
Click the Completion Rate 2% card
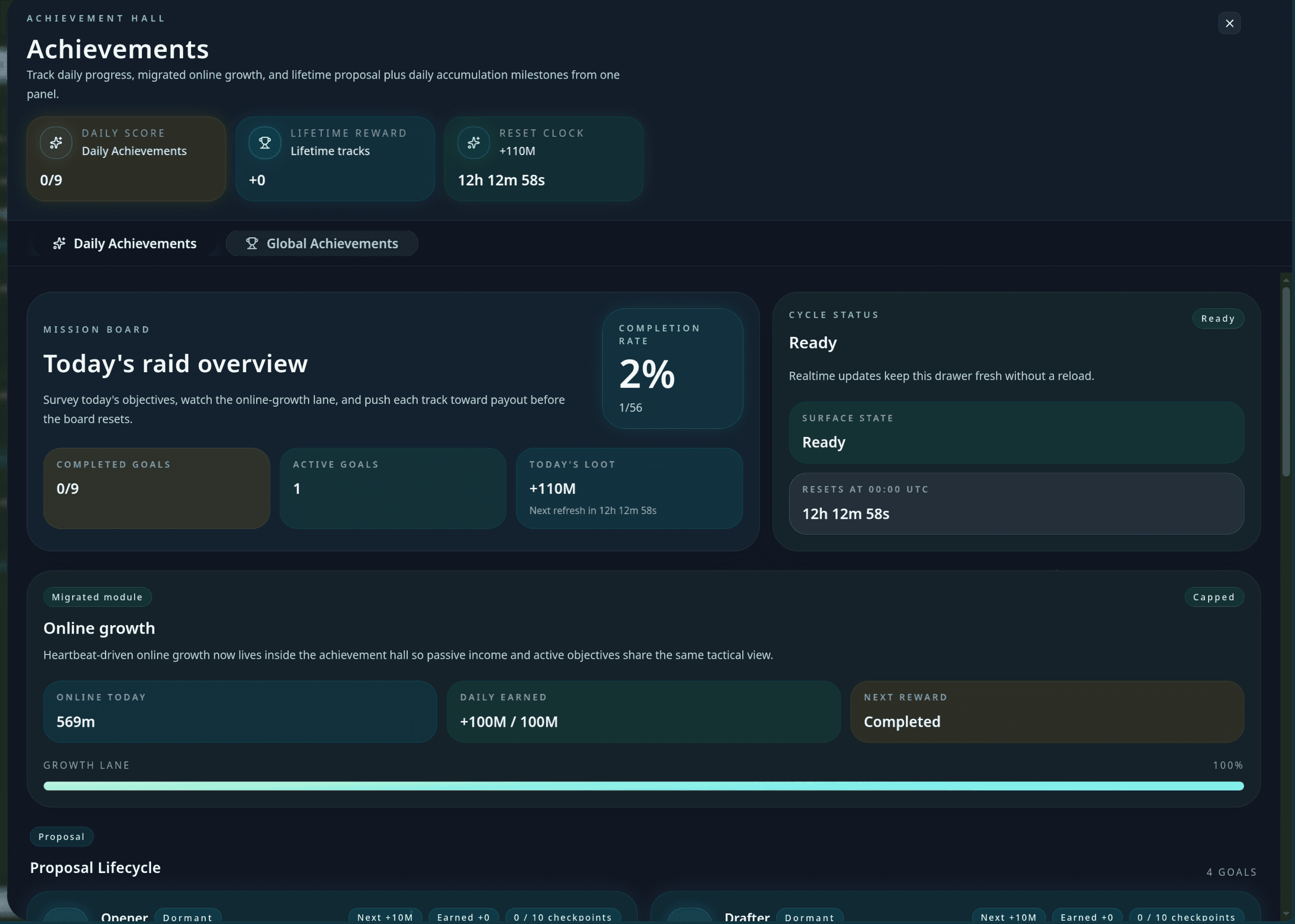tap(672, 368)
